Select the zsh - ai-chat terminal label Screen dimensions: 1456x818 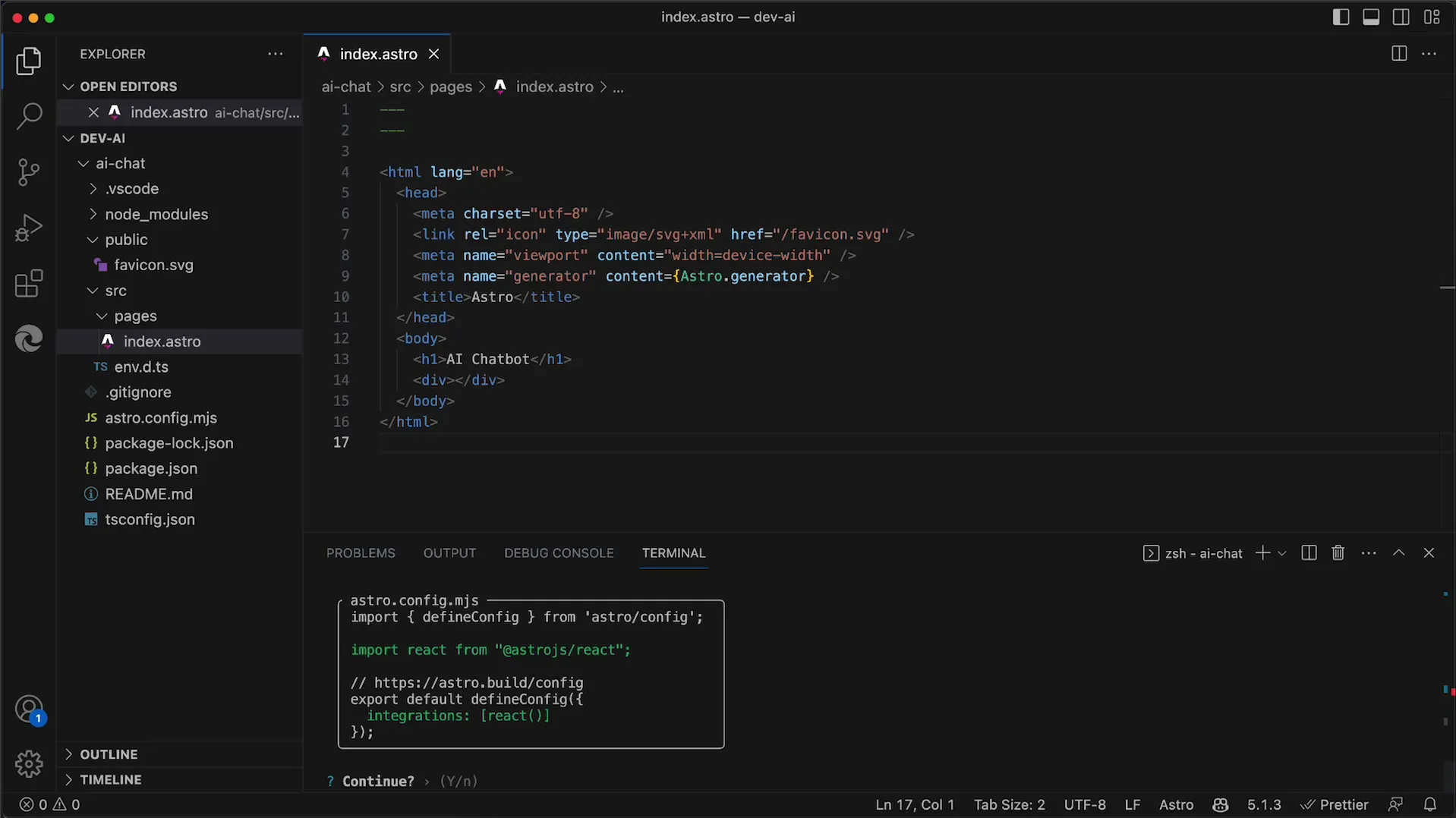point(1193,553)
